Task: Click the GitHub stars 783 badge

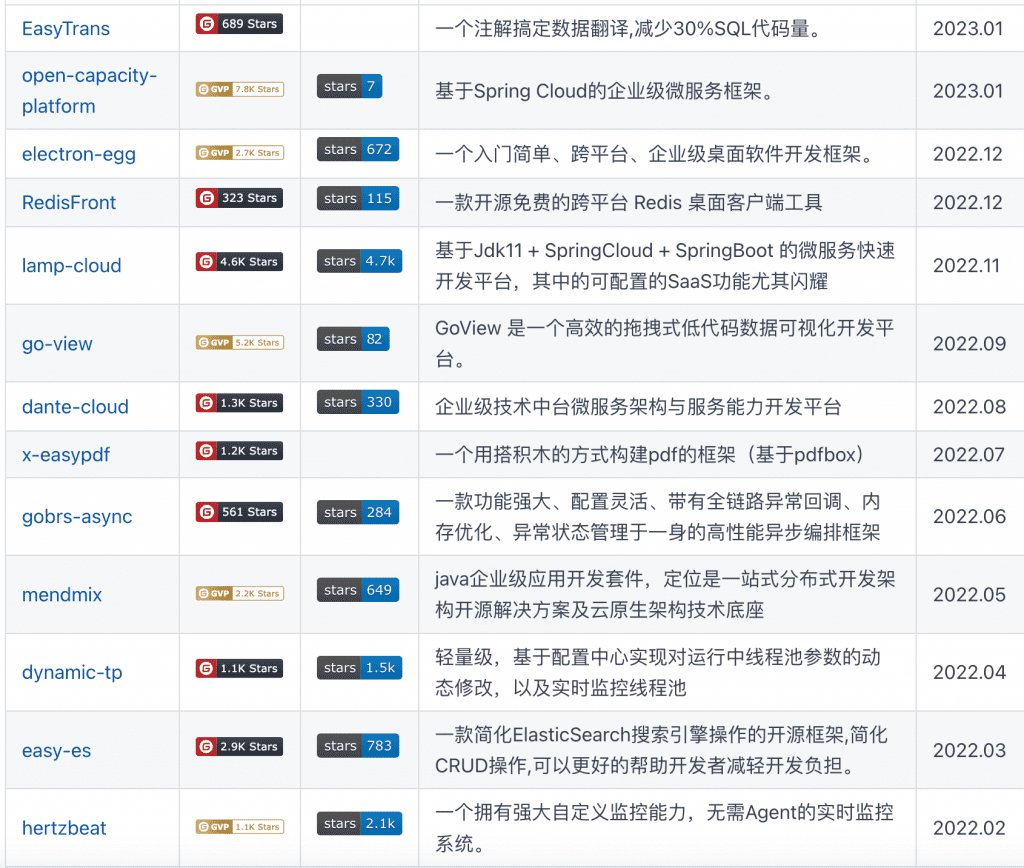Action: [358, 746]
